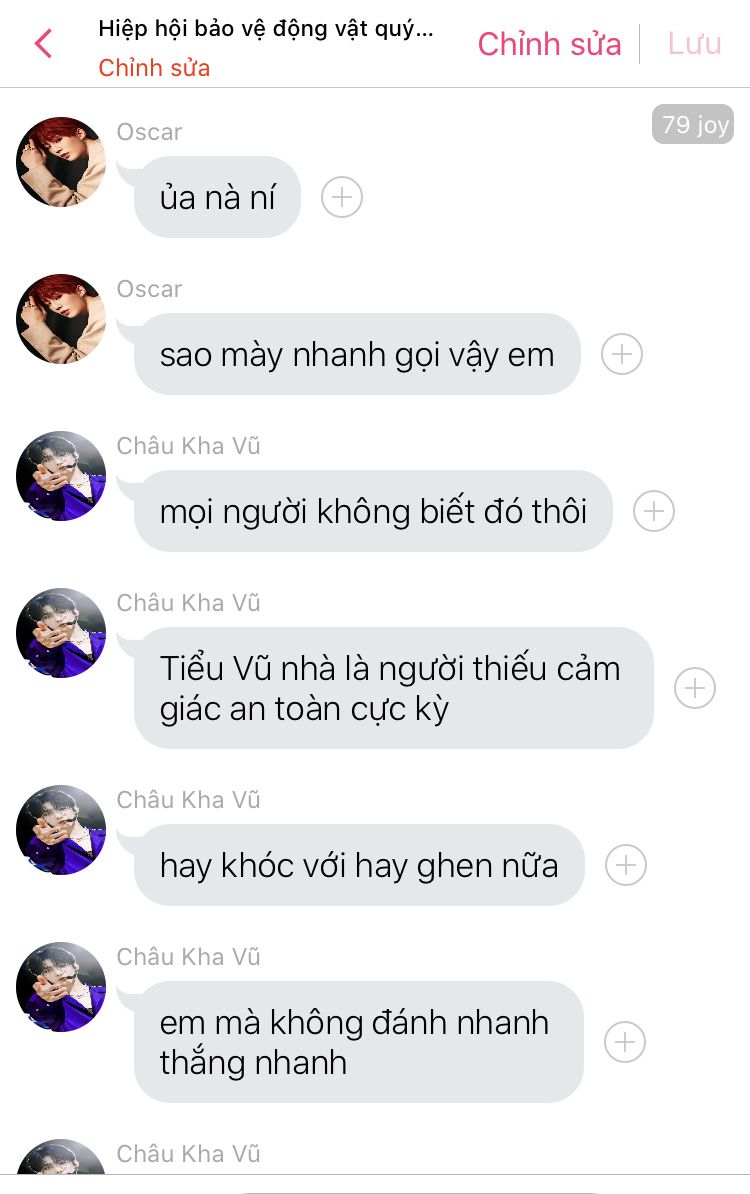Tap Châu Kha Vũ name above "hay khóc" message
Screen dimensions: 750x1194
click(x=188, y=800)
